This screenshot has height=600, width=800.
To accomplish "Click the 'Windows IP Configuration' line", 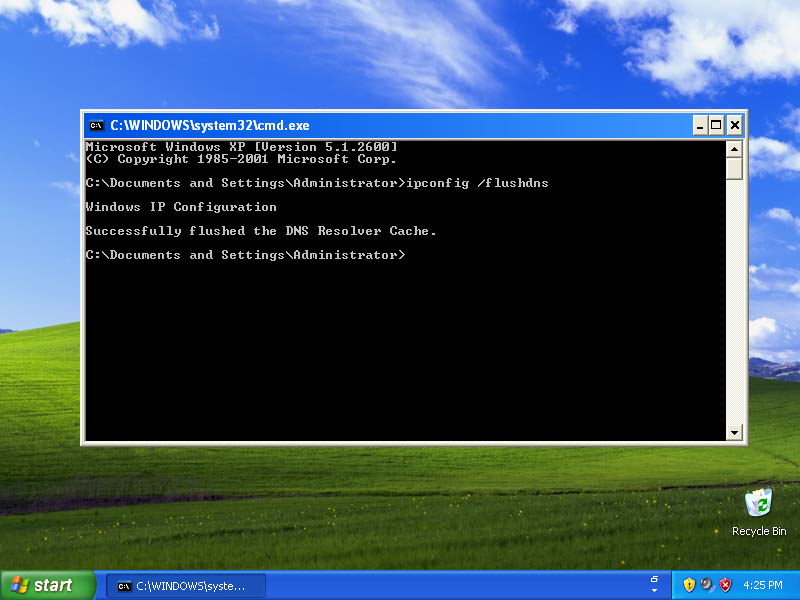I will (x=181, y=207).
